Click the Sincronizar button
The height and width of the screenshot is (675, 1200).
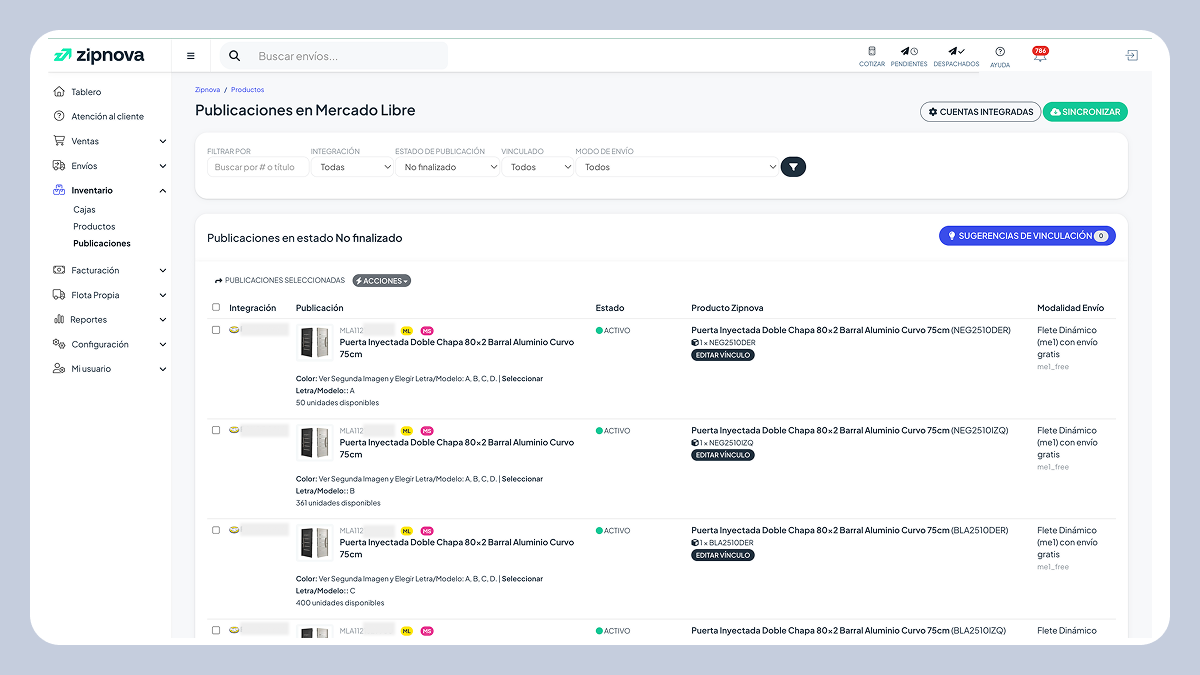tap(1085, 112)
